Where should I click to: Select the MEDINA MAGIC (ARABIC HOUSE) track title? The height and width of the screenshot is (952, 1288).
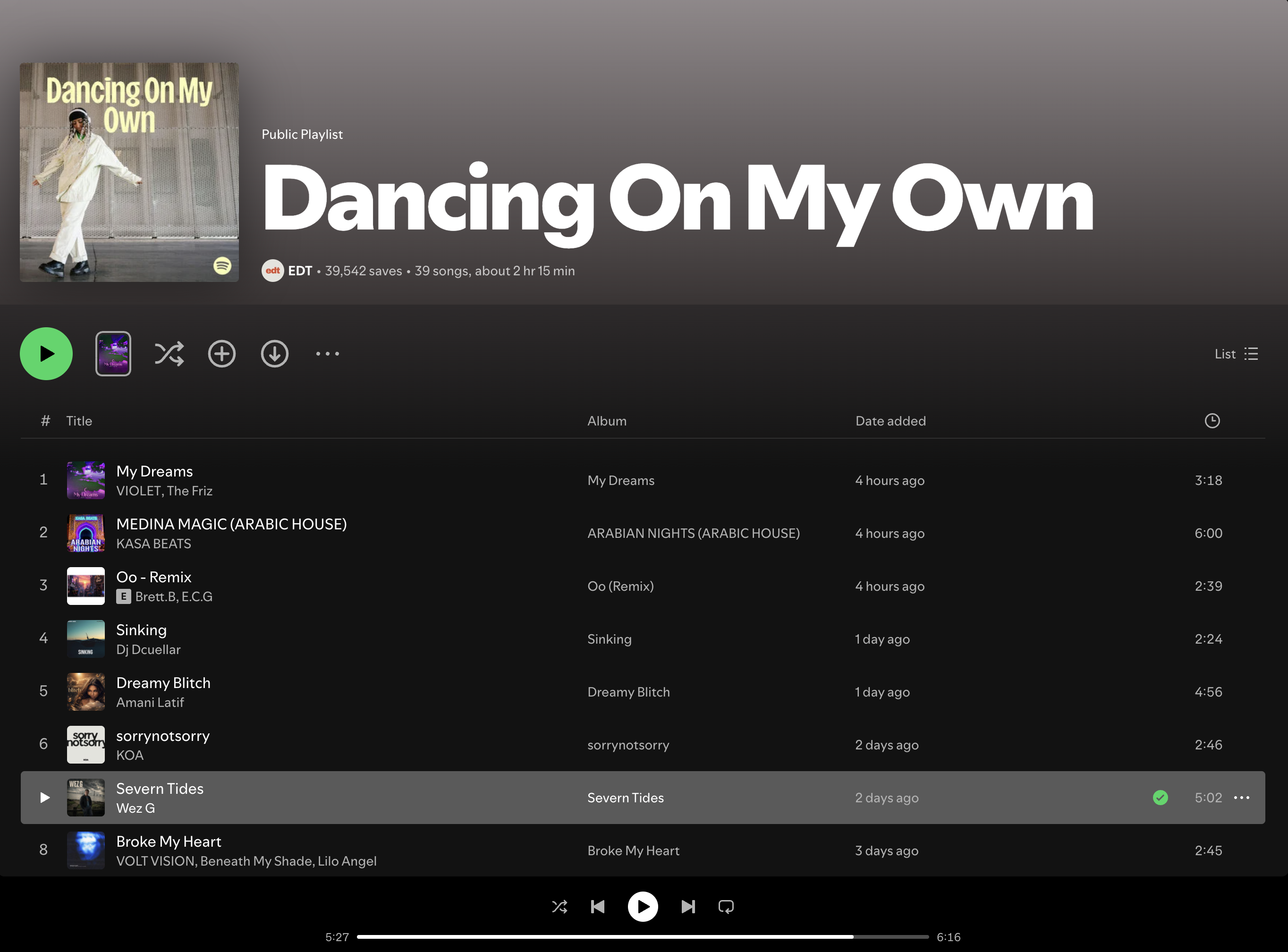click(x=231, y=524)
